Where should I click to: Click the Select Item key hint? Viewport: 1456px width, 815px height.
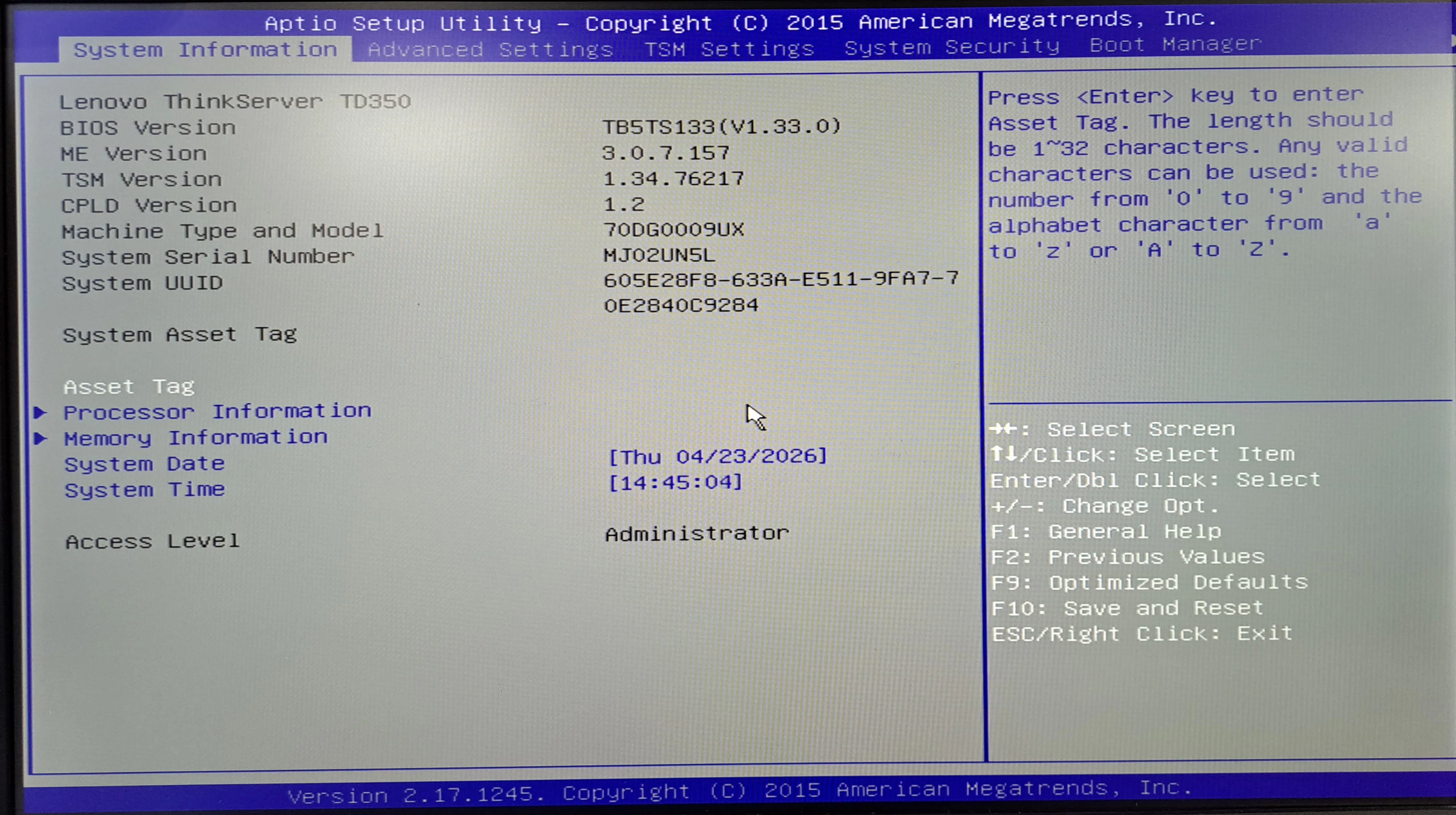(x=1142, y=454)
